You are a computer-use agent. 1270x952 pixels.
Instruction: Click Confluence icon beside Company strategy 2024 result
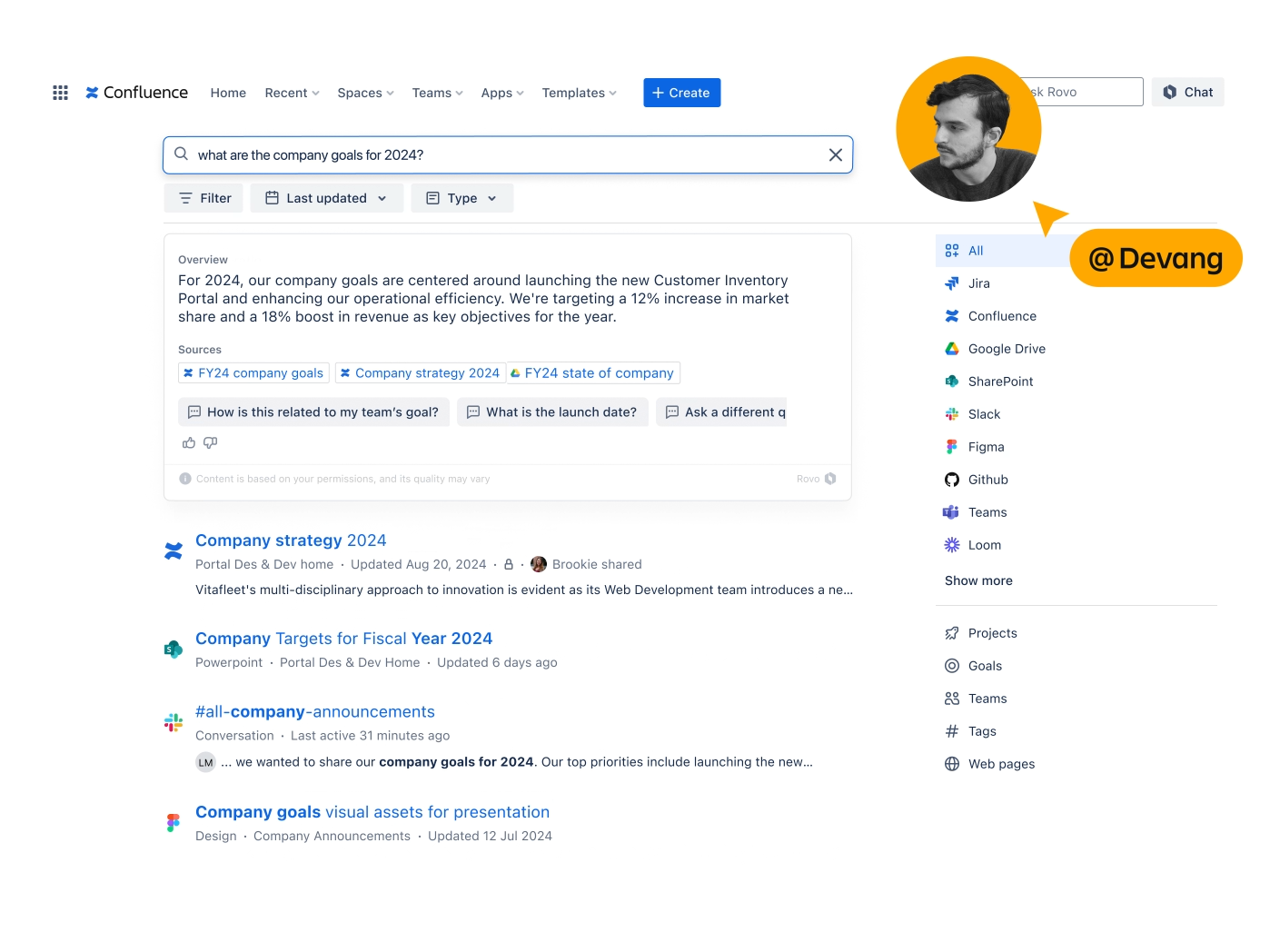pyautogui.click(x=174, y=550)
